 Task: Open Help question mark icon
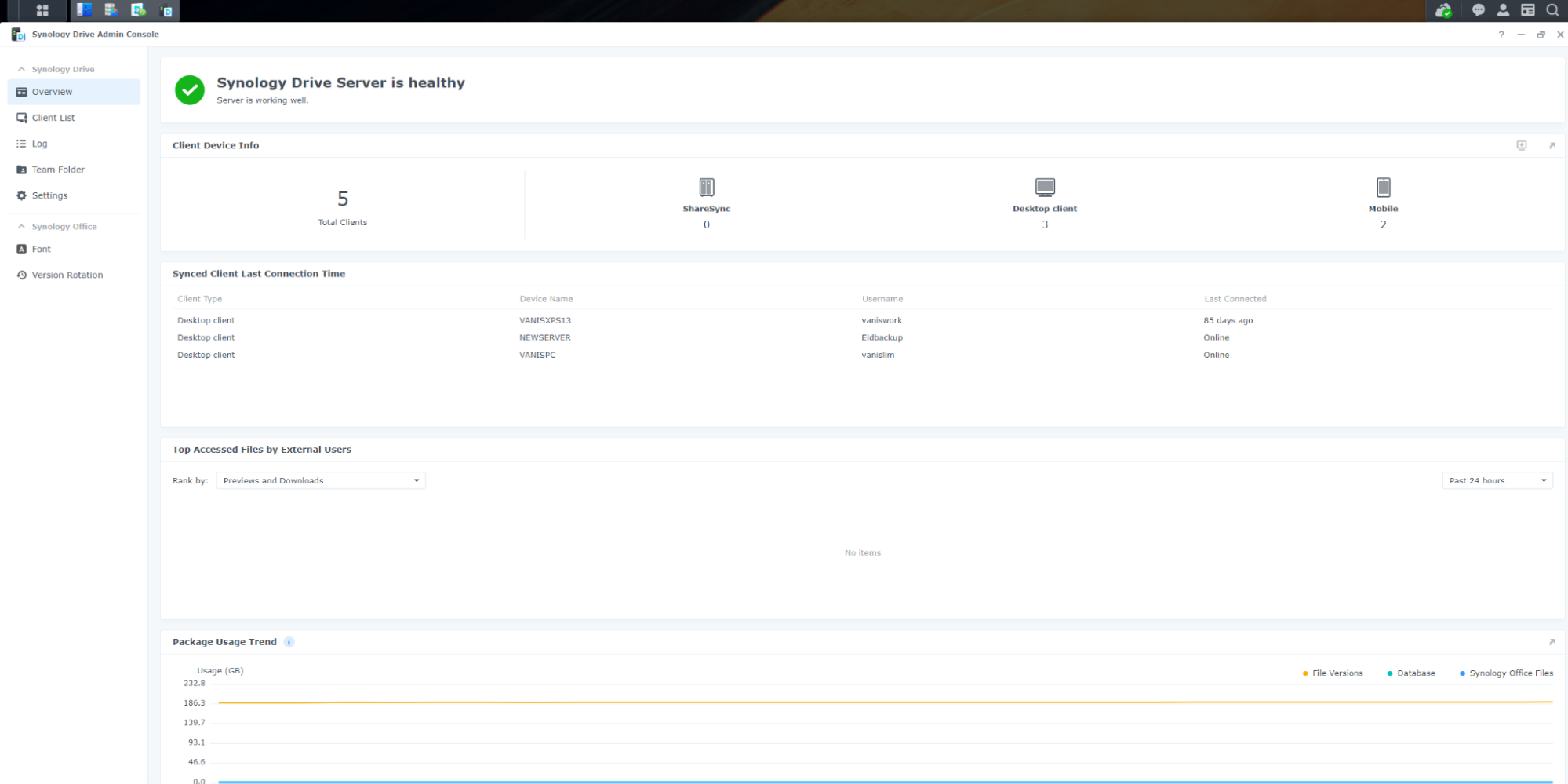point(1501,35)
